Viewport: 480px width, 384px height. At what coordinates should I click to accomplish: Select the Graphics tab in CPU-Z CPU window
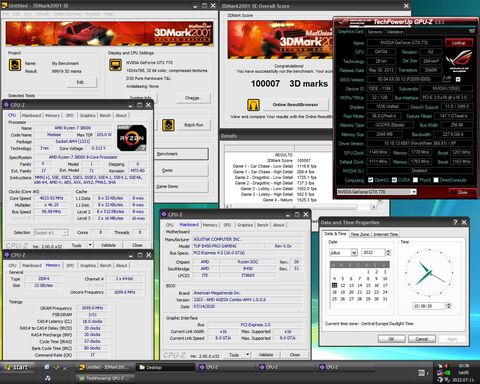88,115
